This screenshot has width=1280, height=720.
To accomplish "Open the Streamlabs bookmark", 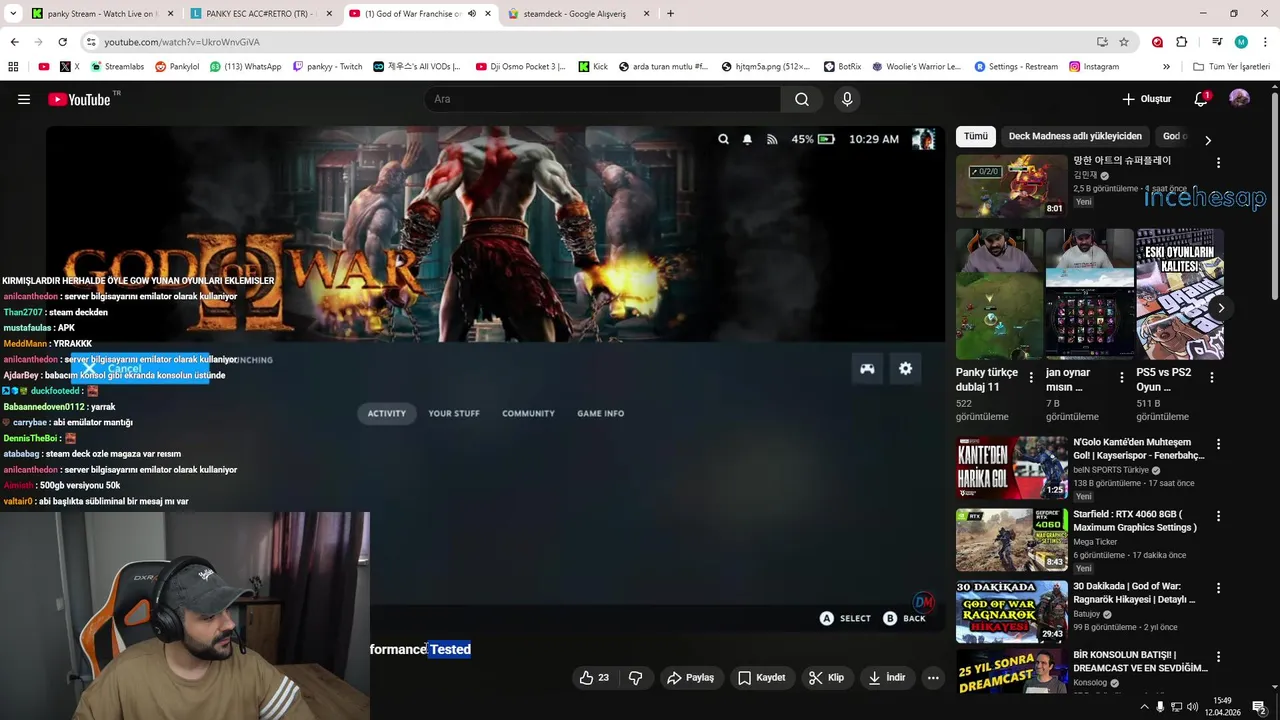I will (117, 67).
